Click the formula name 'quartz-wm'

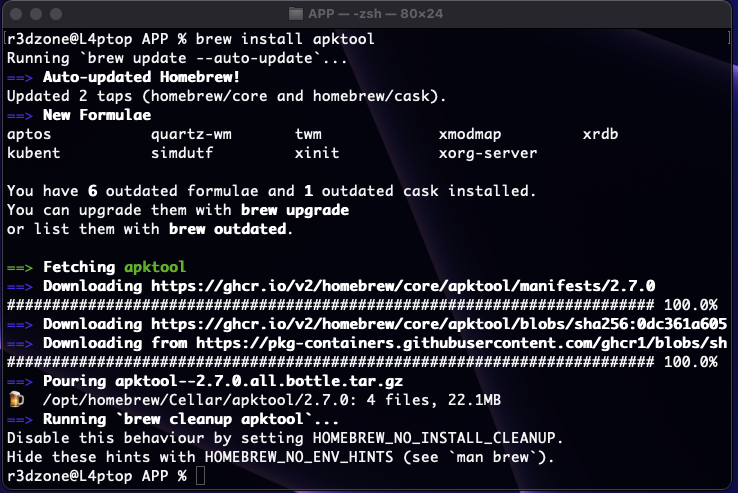[191, 134]
